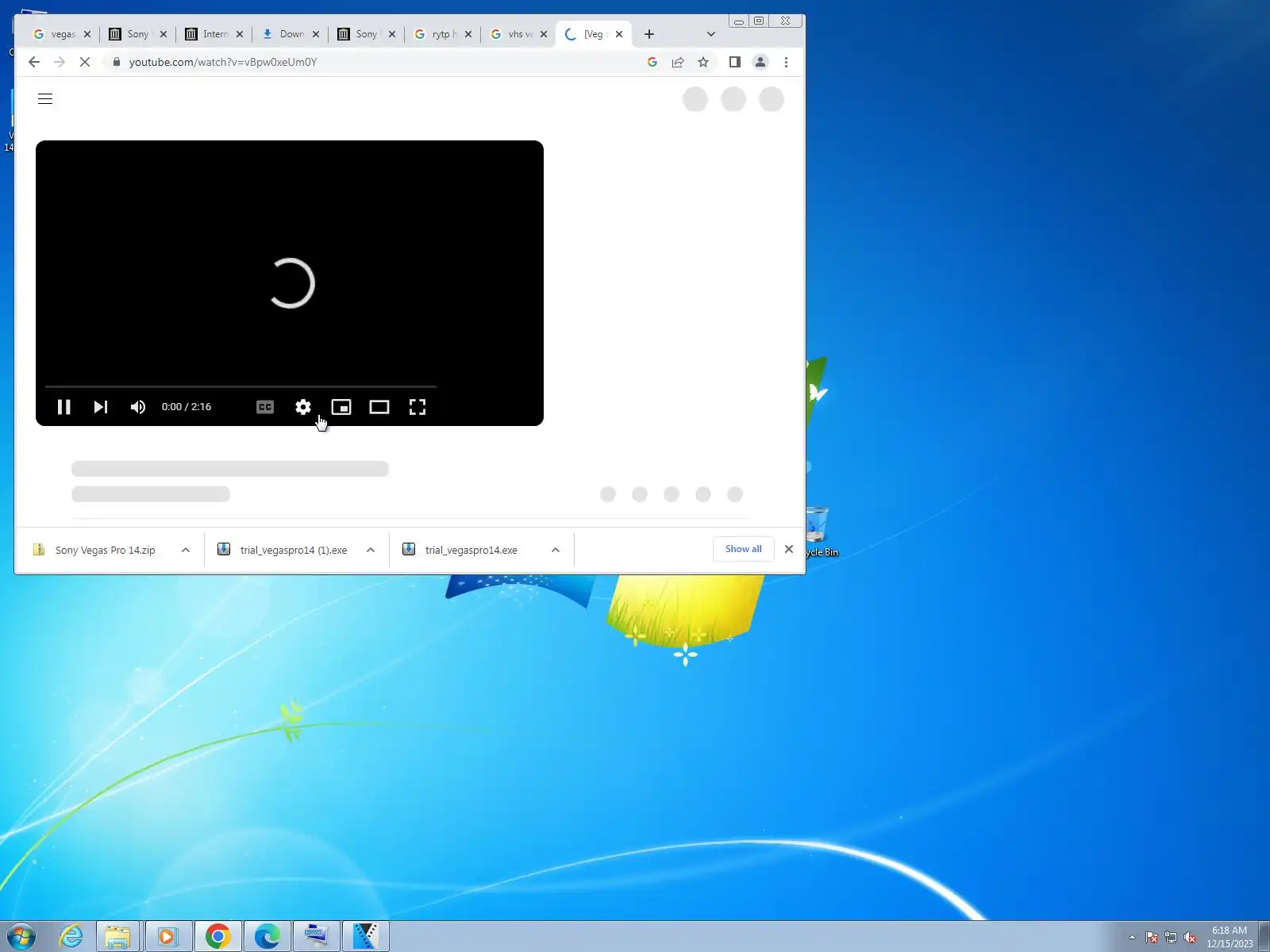Open Windows Explorer from the taskbar

[x=117, y=937]
